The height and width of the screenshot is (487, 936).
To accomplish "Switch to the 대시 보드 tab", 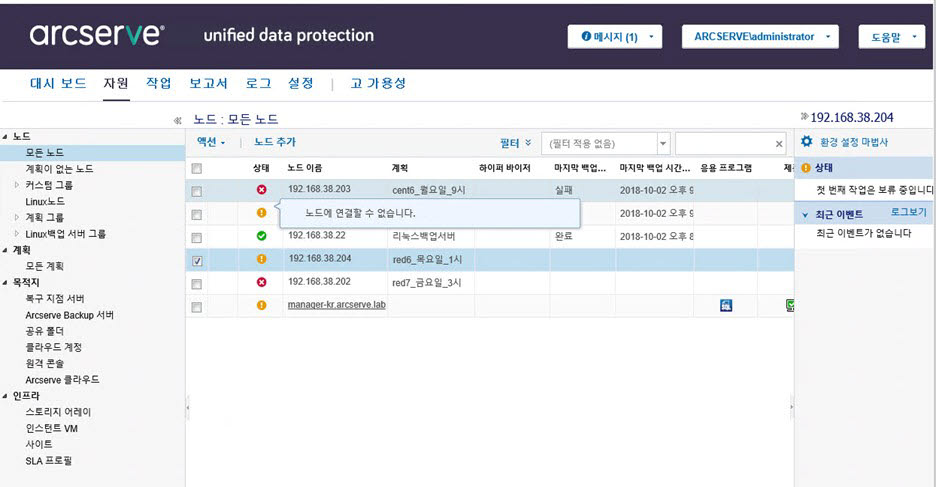I will point(58,84).
